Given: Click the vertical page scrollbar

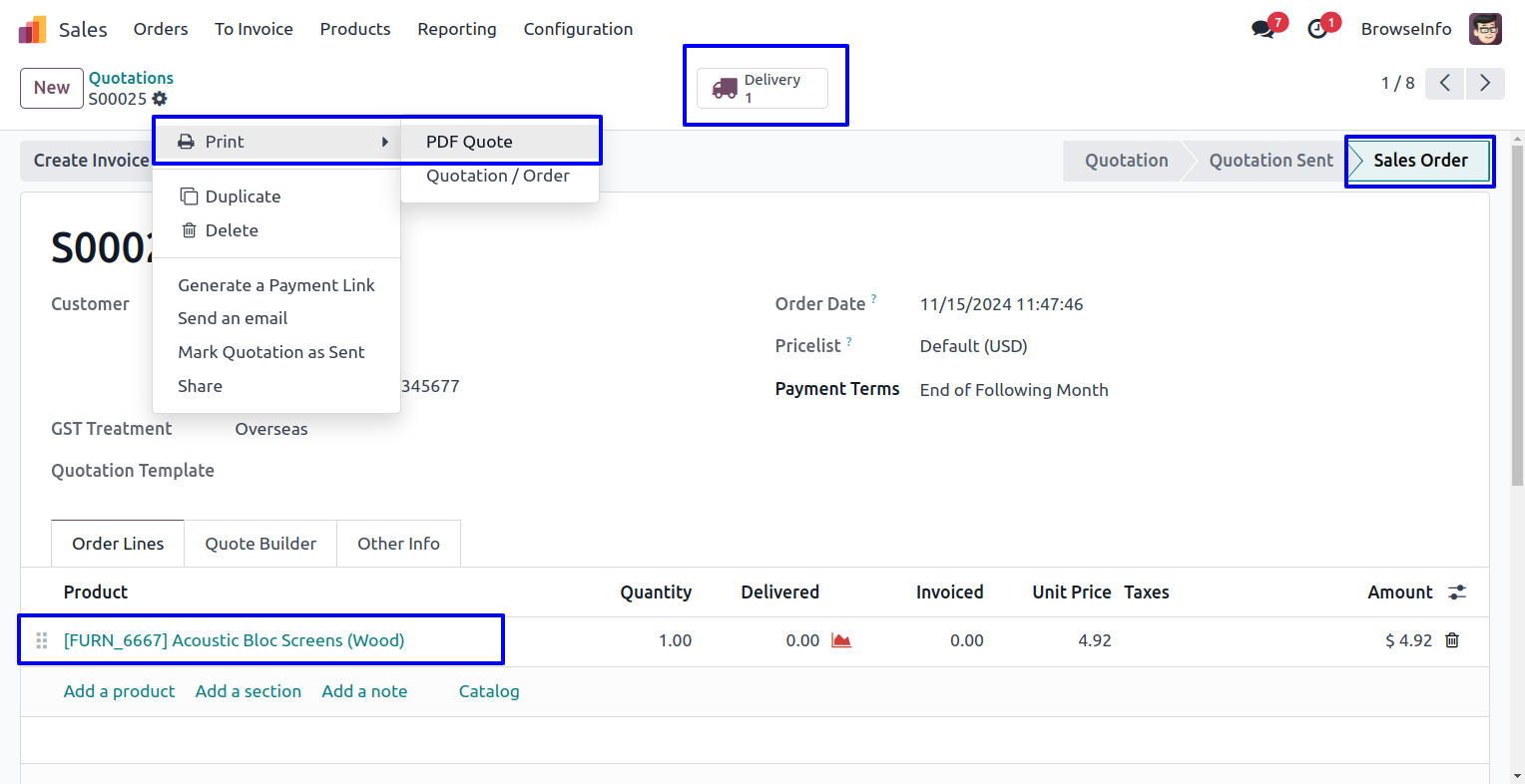Looking at the screenshot, I should pyautogui.click(x=1517, y=315).
